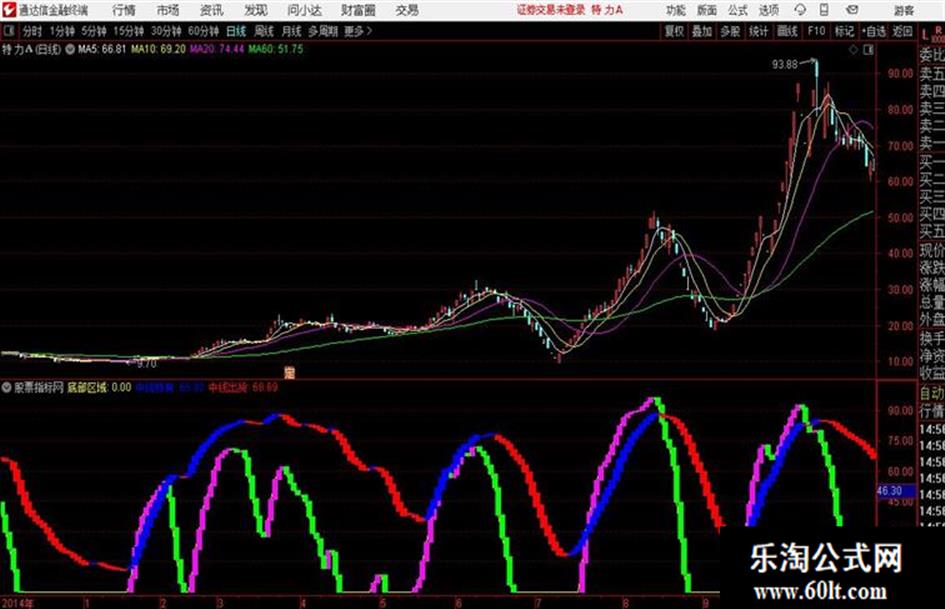Click the customer service headset icon
Image resolution: width=945 pixels, height=609 pixels.
coord(800,10)
